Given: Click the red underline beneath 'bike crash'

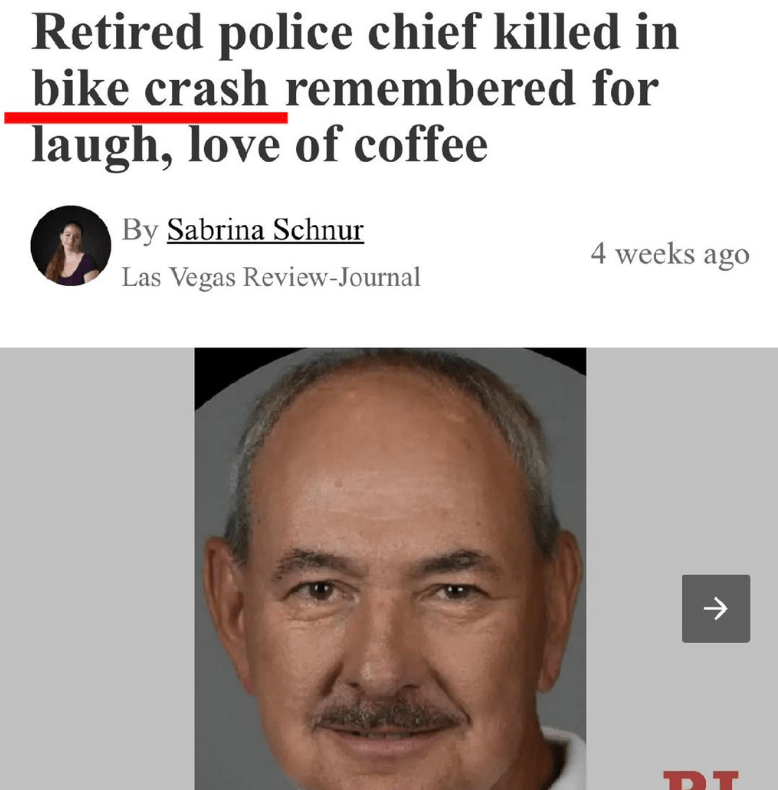Looking at the screenshot, I should 146,118.
